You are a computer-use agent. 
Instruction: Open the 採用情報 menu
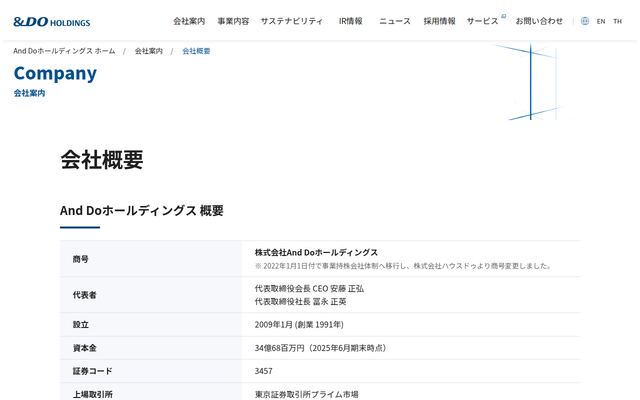point(439,21)
